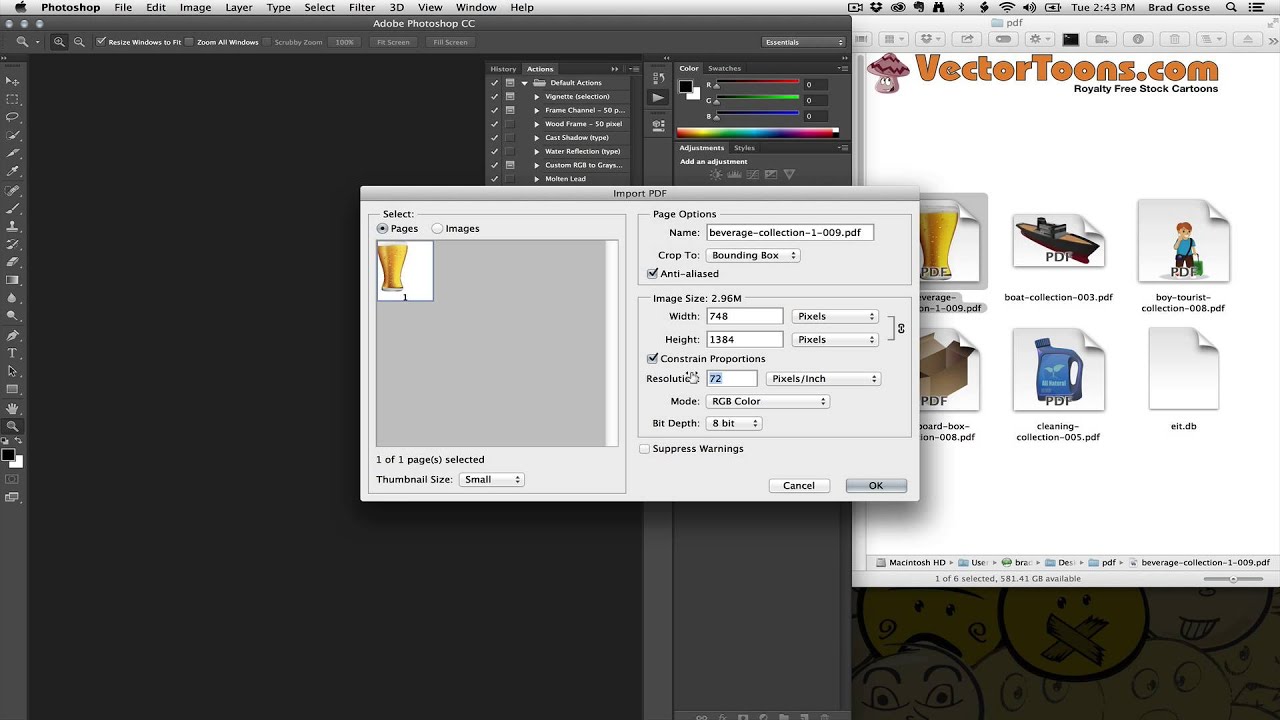The width and height of the screenshot is (1280, 720).
Task: Click the trash icon in Finder toolbar
Action: [x=1175, y=40]
